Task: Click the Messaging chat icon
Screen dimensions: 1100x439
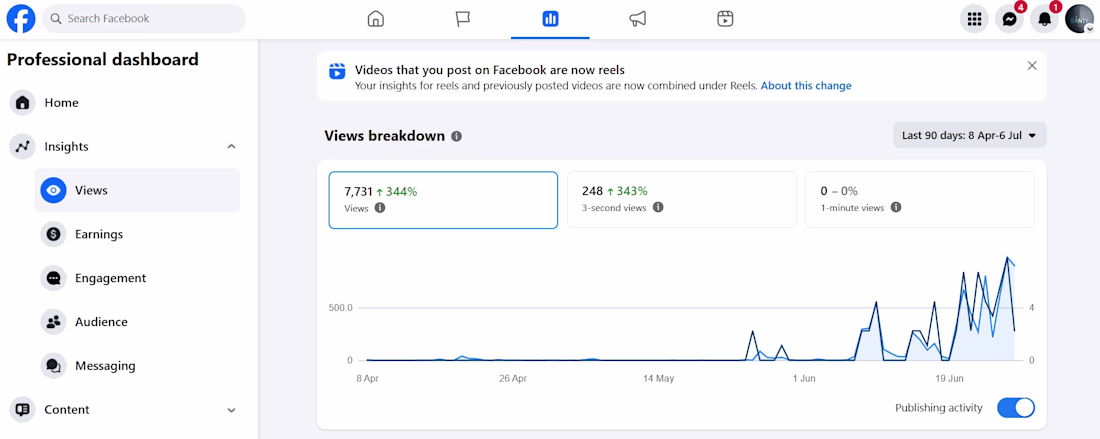Action: coord(53,366)
